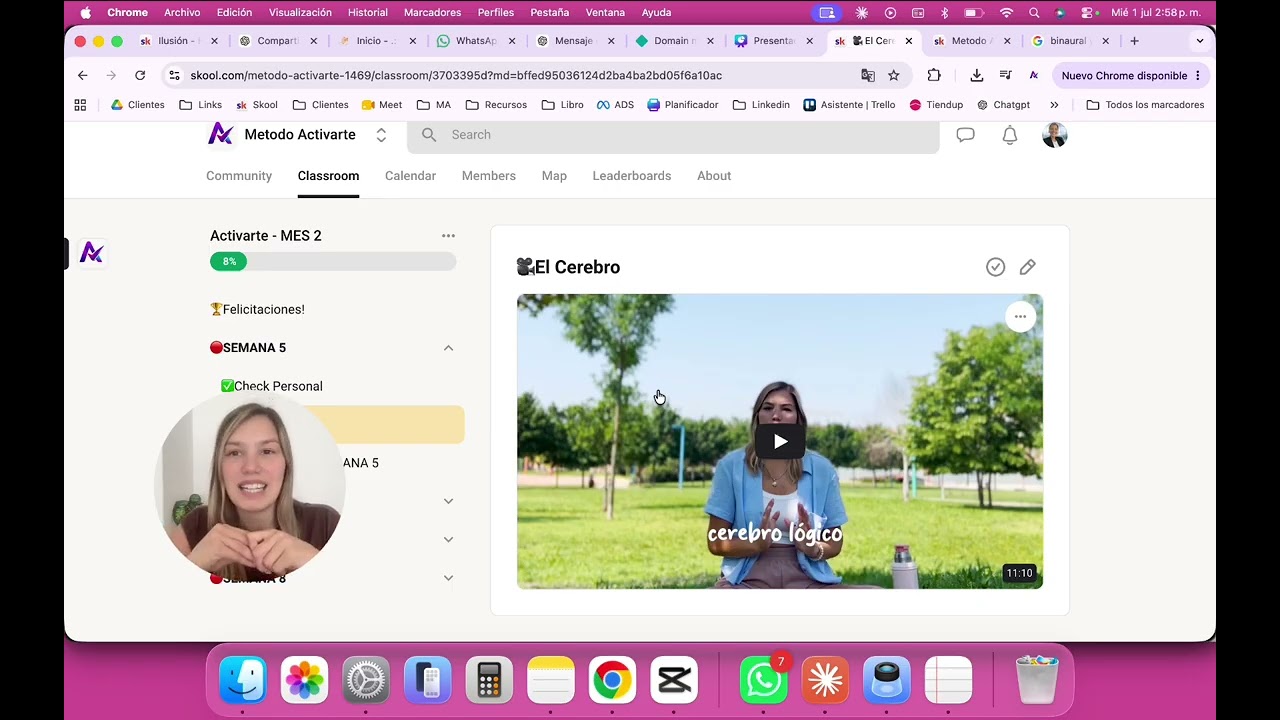Switch to the Leaderboards tab
Screen dimensions: 1280x720
pos(632,176)
